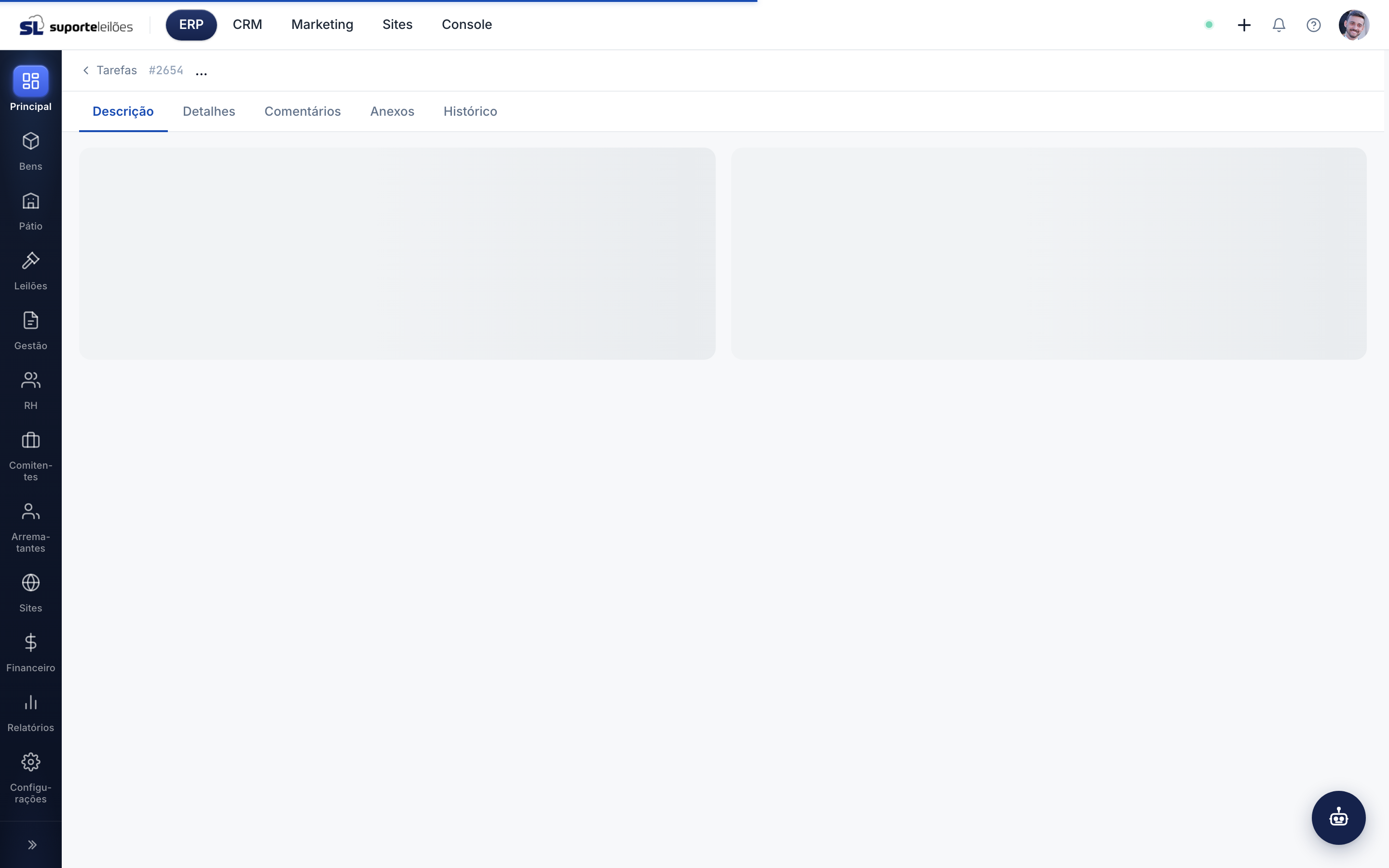Image resolution: width=1389 pixels, height=868 pixels.
Task: Switch to the Histórico tab
Action: point(470,111)
